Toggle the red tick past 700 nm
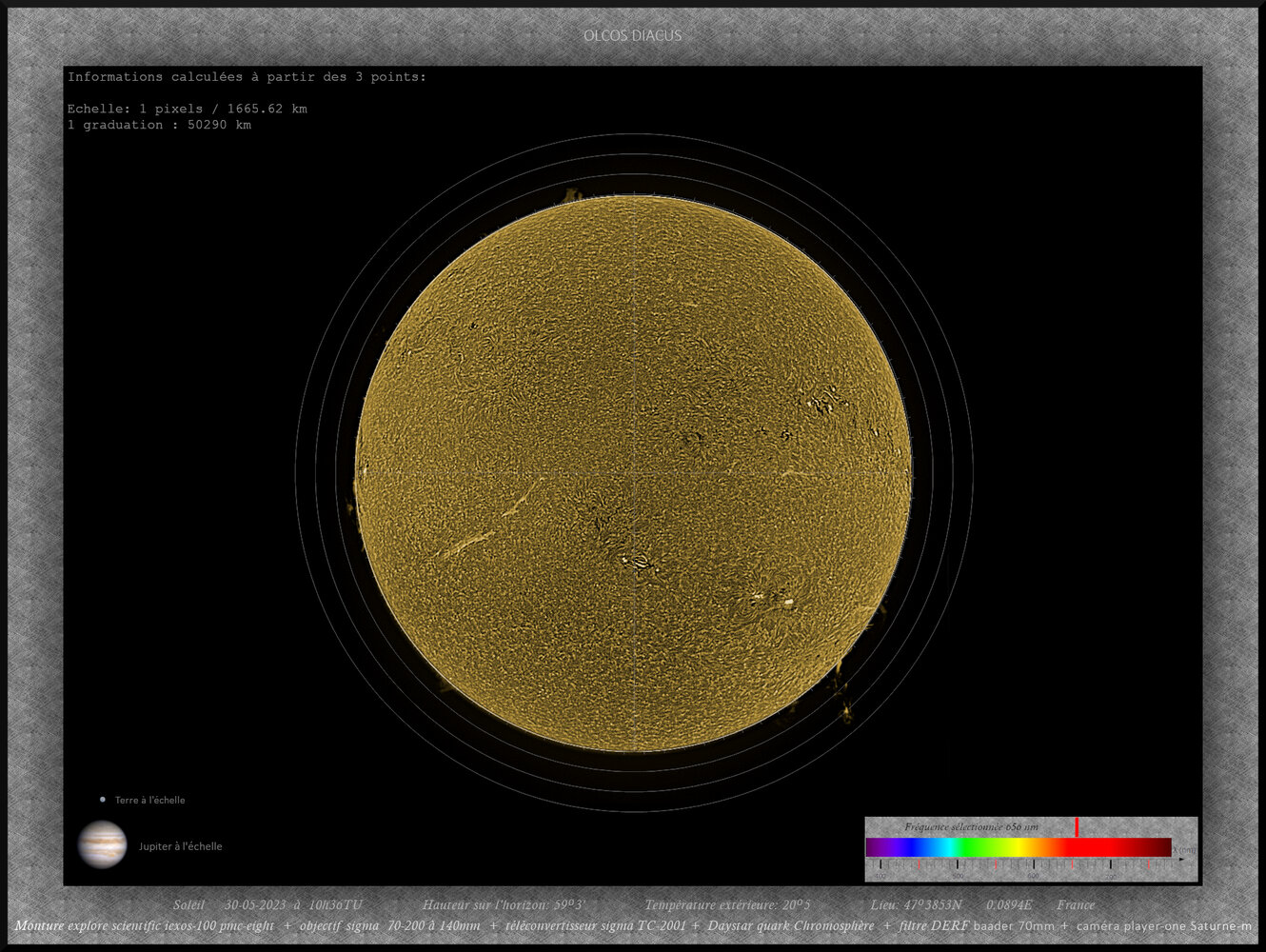 coord(1149,863)
